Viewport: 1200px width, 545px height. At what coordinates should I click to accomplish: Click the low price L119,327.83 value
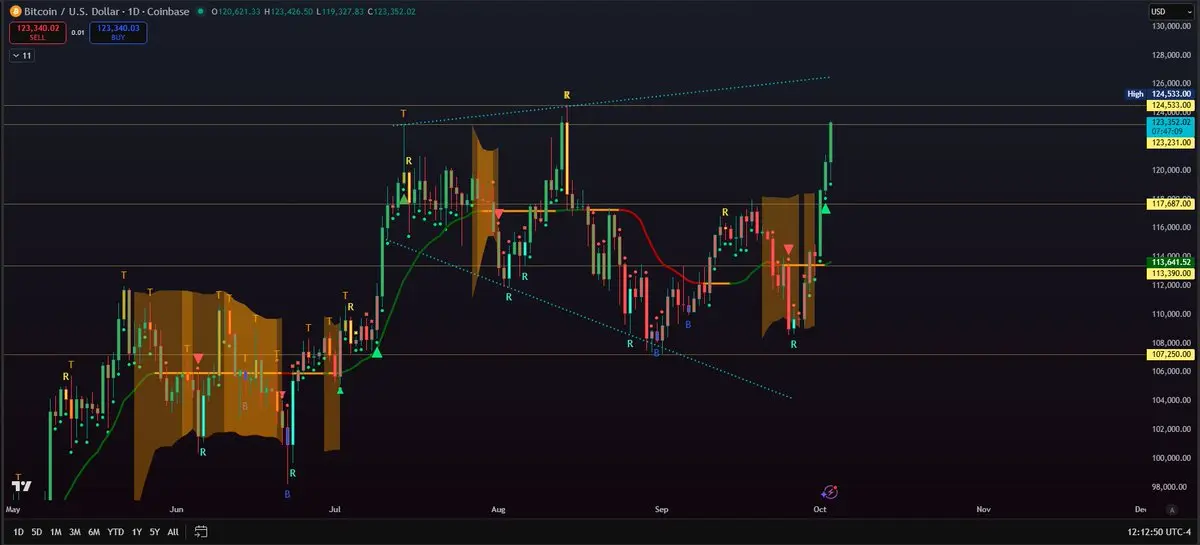pyautogui.click(x=341, y=11)
